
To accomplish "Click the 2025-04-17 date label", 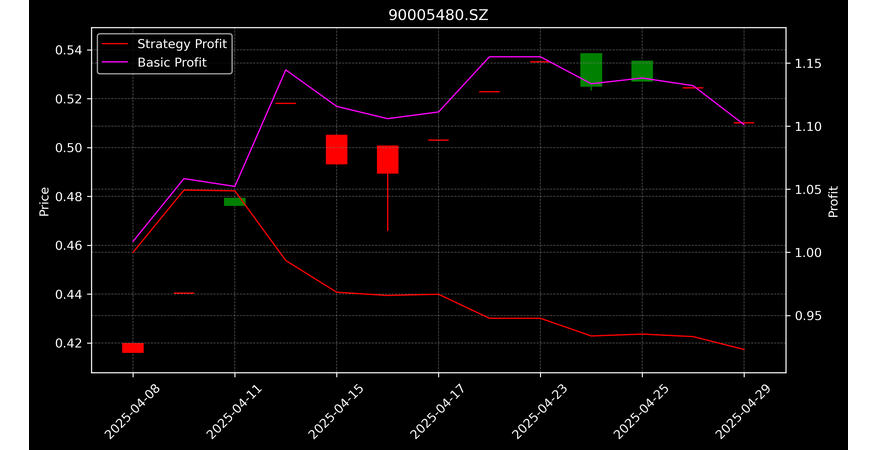I will pyautogui.click(x=438, y=411).
